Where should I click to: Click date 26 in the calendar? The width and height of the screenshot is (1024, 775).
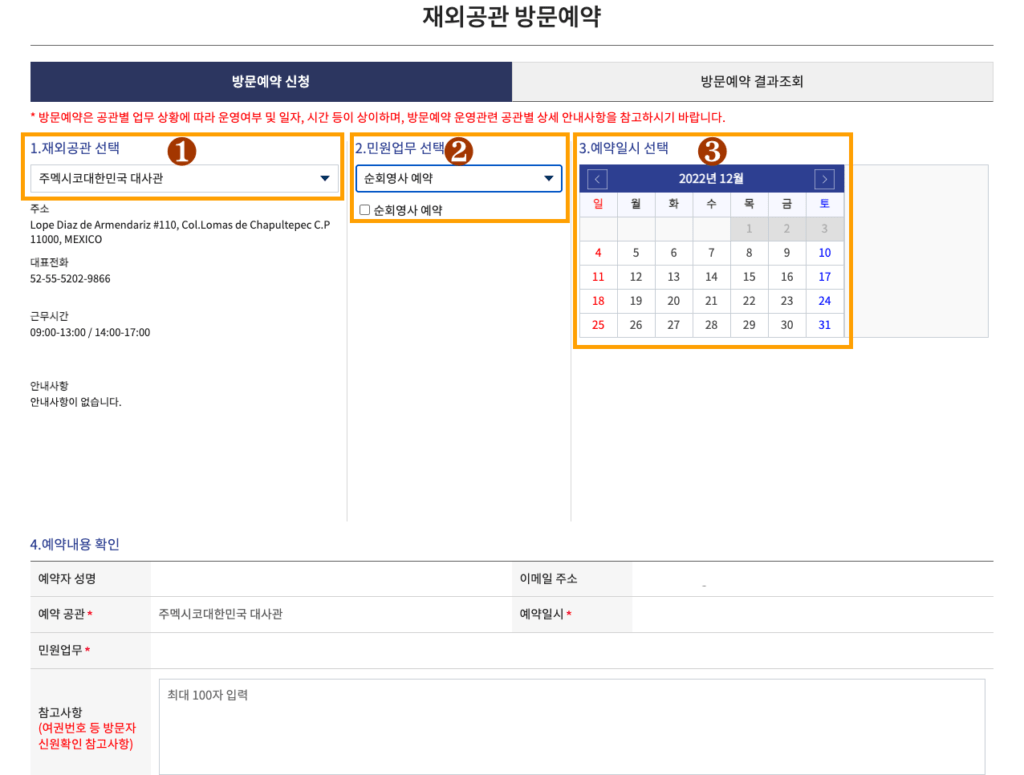click(635, 325)
